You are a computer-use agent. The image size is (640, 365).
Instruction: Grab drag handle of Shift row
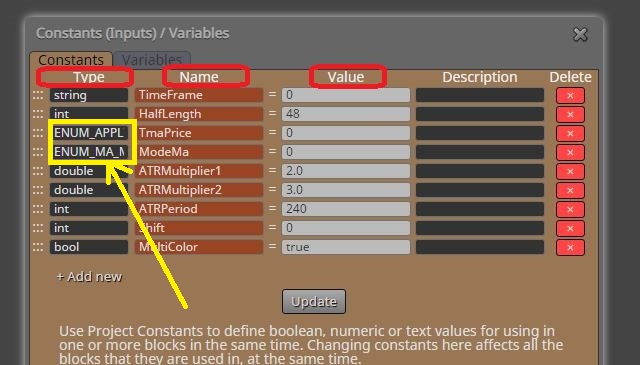coord(38,228)
